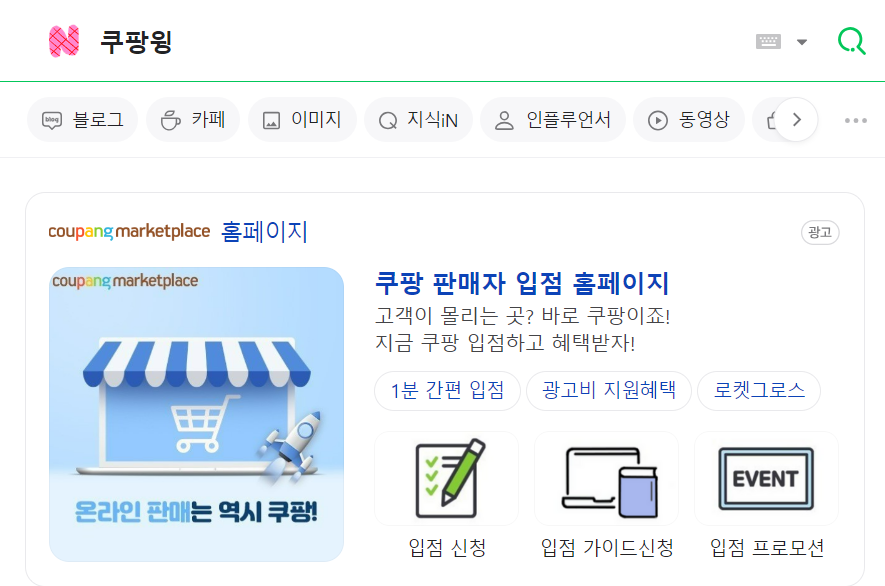Show more categories with the right chevron
This screenshot has height=586, width=885.
pyautogui.click(x=796, y=120)
